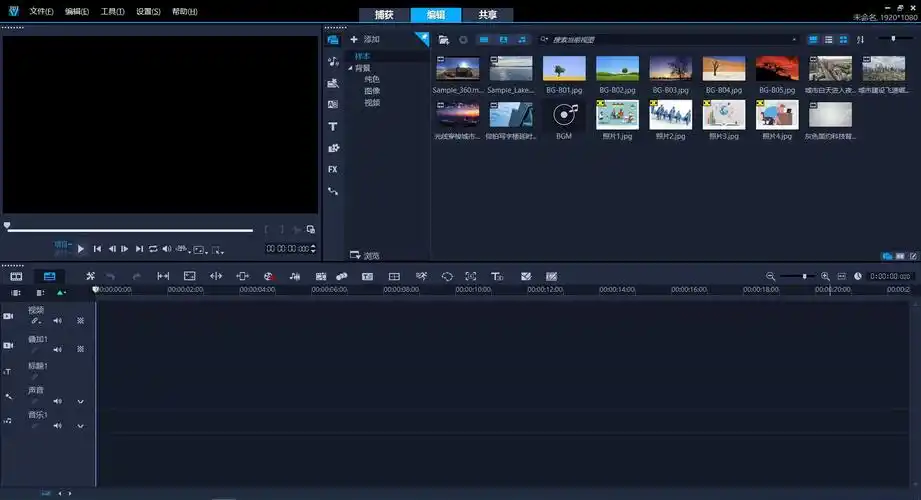The width and height of the screenshot is (921, 500).
Task: Open the 3D title editor tool
Action: coord(497,276)
